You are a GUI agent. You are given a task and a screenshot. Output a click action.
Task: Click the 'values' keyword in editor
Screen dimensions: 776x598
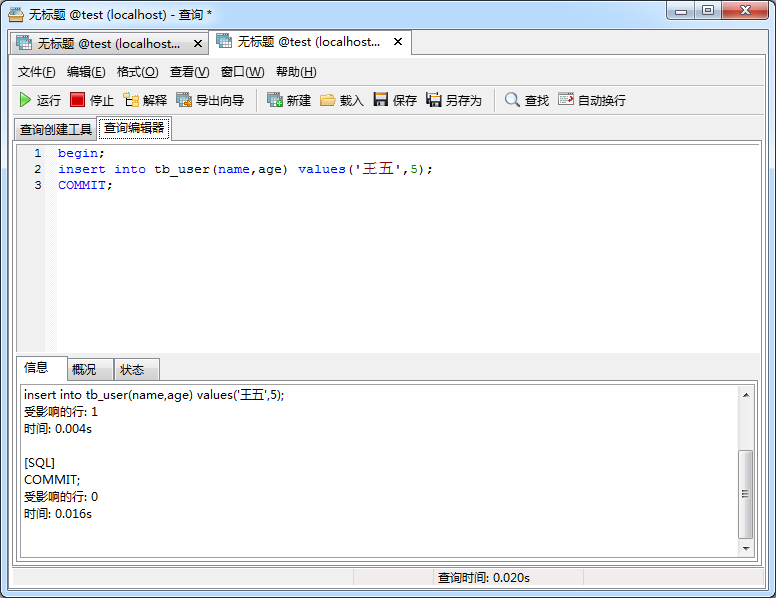tap(322, 169)
